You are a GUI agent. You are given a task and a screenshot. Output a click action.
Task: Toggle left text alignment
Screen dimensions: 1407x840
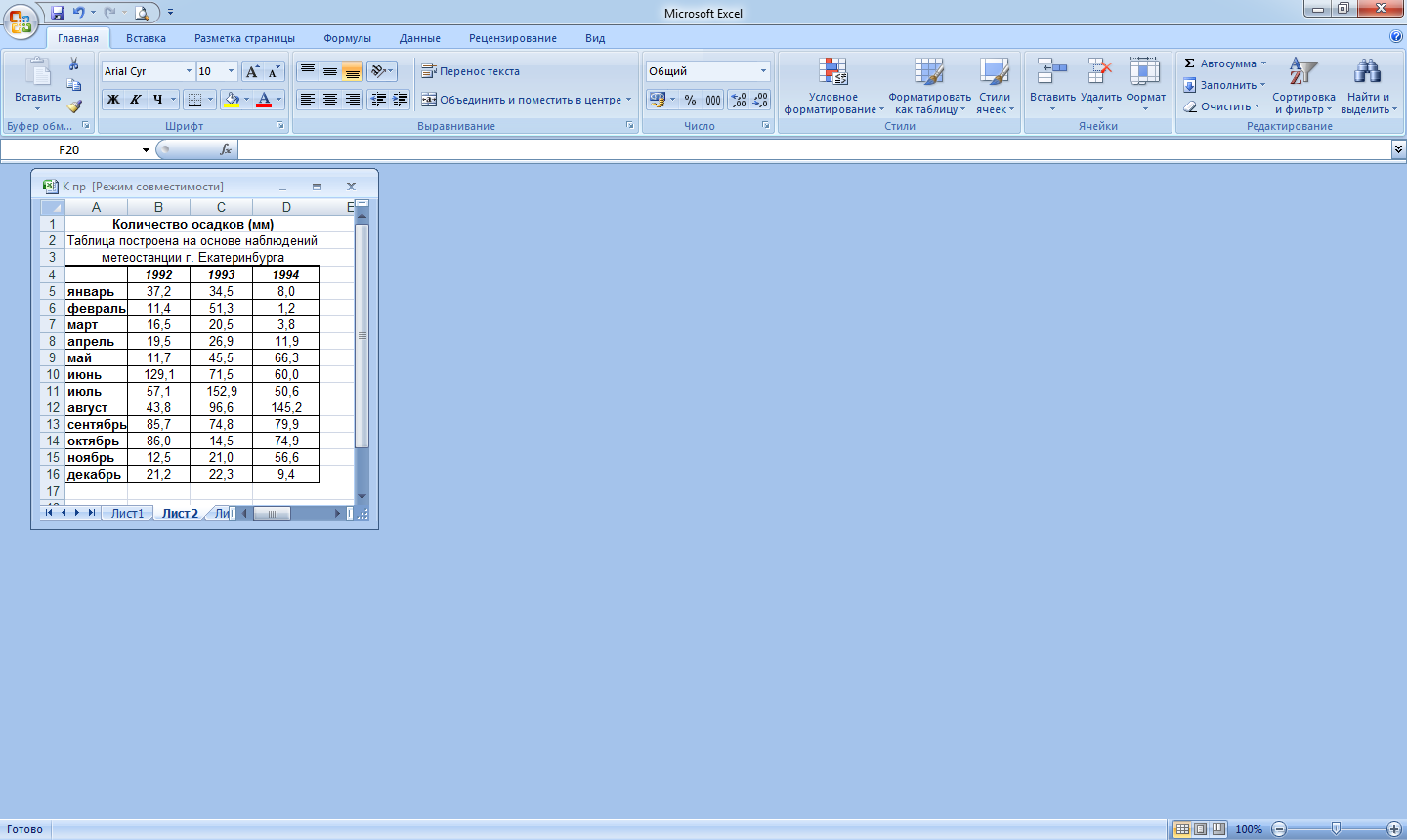[x=308, y=100]
